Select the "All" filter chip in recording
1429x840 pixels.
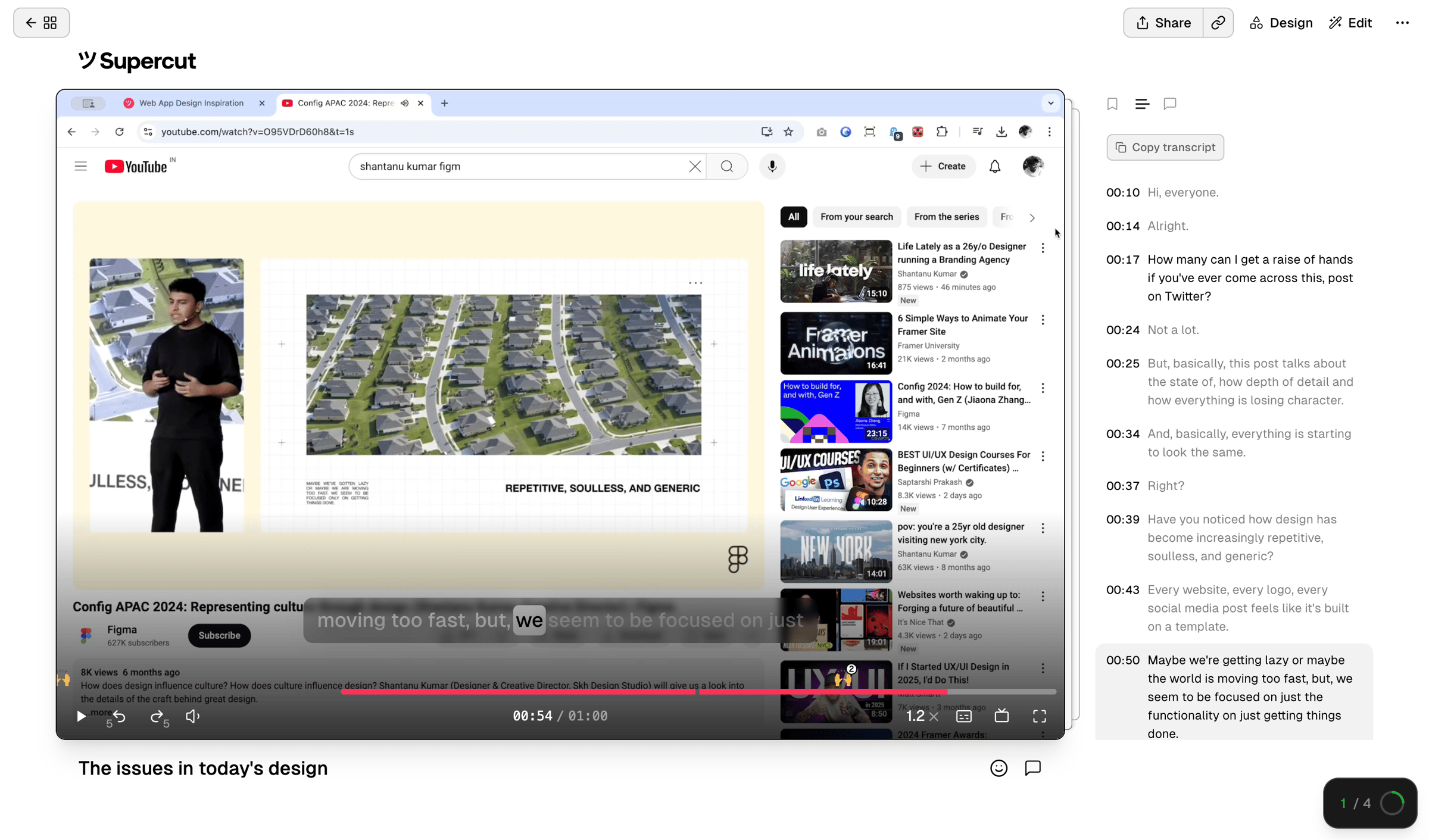pyautogui.click(x=794, y=217)
